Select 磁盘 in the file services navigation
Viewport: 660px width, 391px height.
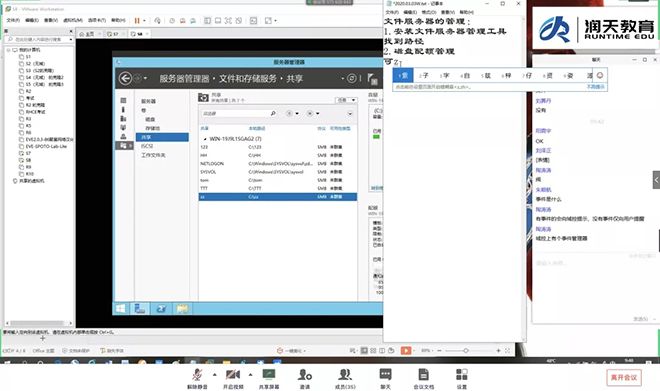pos(150,120)
